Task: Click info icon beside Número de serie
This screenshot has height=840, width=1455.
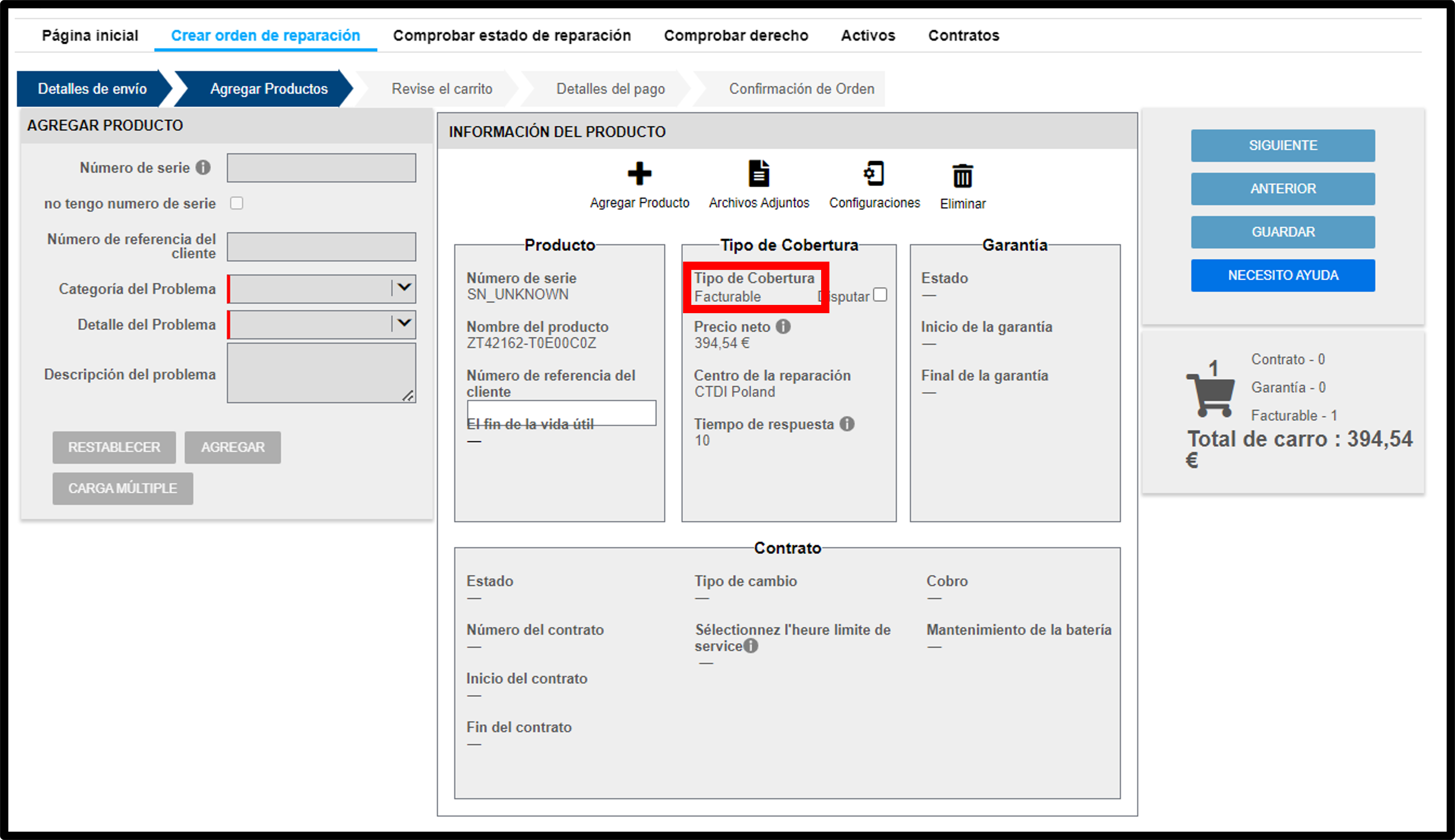Action: tap(203, 167)
